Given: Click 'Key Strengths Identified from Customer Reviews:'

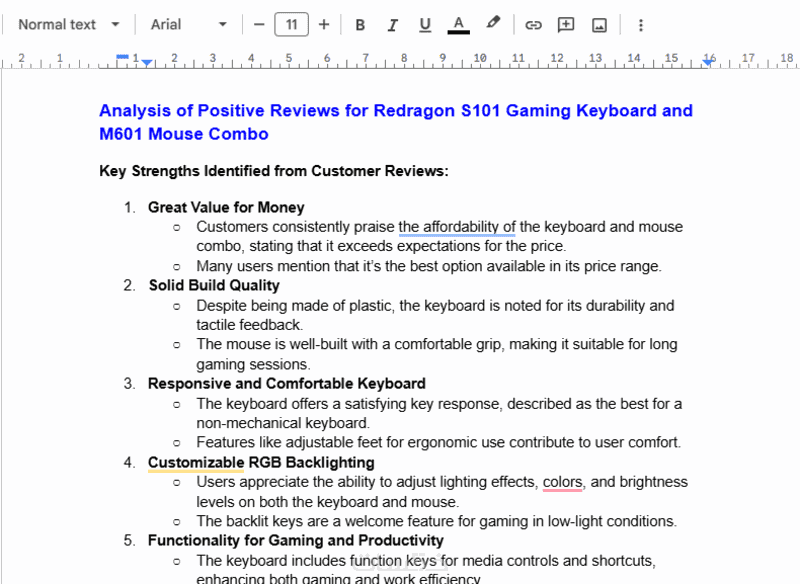Looking at the screenshot, I should (274, 171).
